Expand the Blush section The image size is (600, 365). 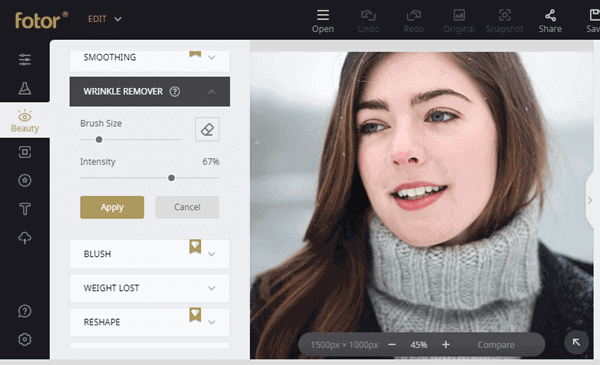212,254
